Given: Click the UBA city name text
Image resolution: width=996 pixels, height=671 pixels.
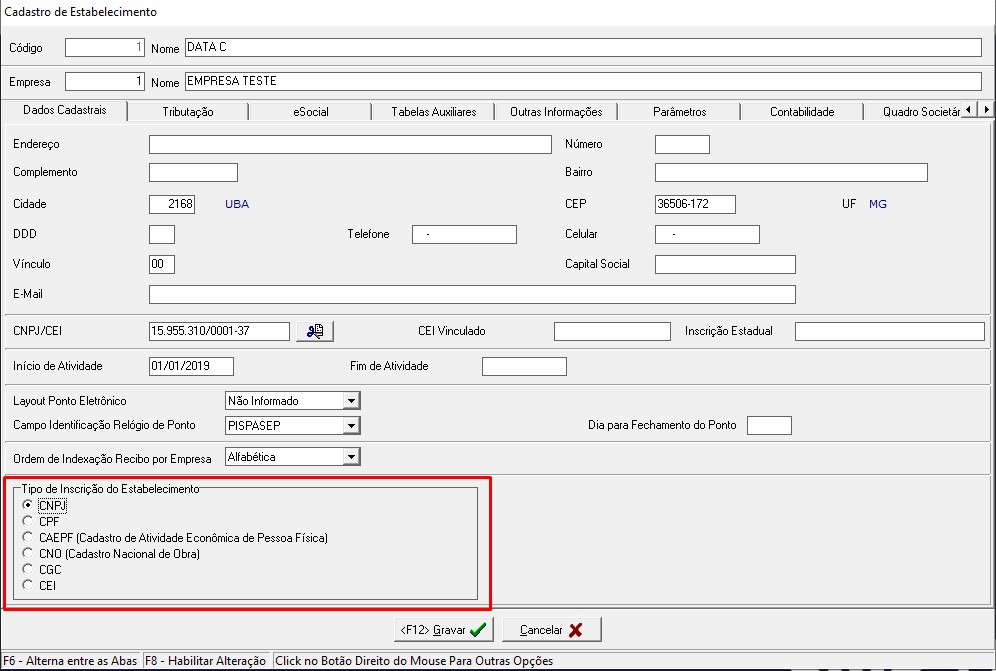Looking at the screenshot, I should click(237, 204).
